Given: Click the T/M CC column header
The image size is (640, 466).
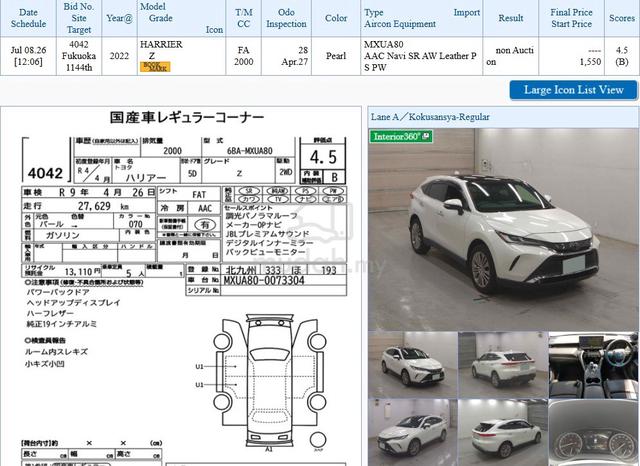Looking at the screenshot, I should (243, 18).
